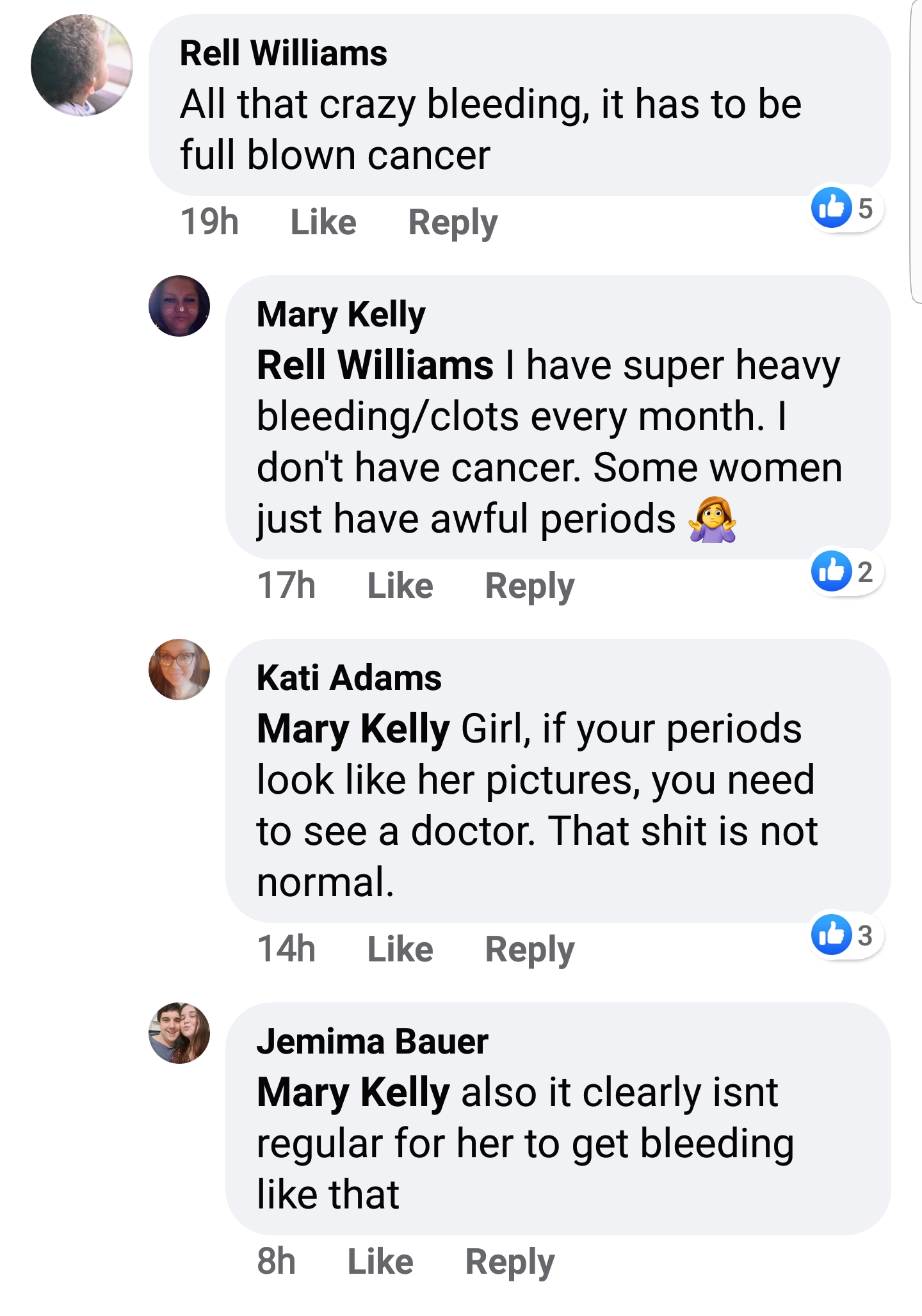
Task: Like Mary Kelly's comment
Action: 400,586
